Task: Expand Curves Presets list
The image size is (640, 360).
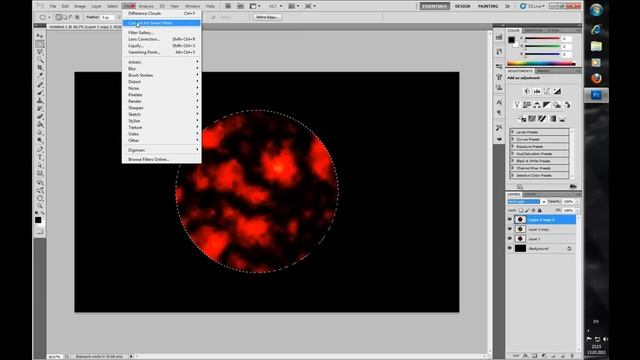Action: (x=513, y=139)
